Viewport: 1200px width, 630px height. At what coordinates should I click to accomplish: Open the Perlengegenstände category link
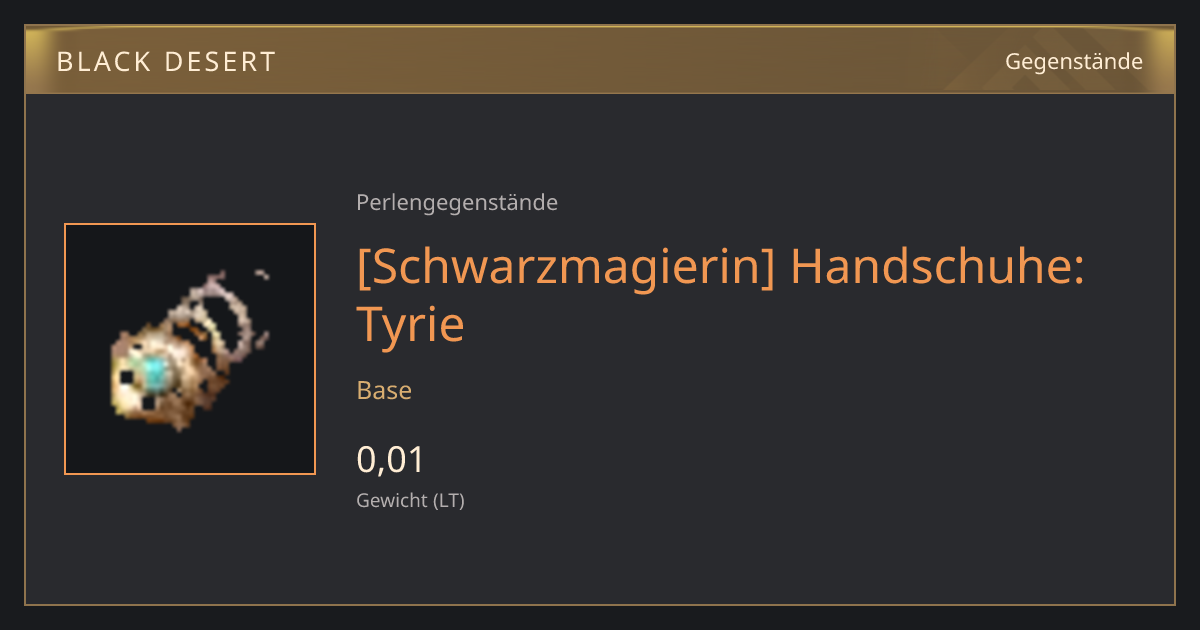click(x=457, y=203)
